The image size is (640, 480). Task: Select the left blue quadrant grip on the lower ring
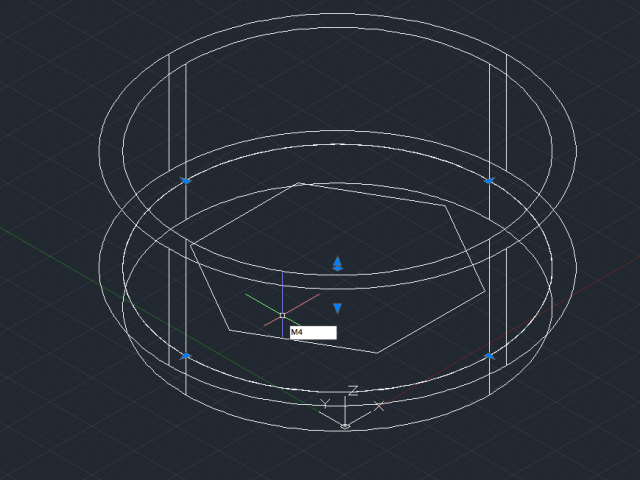(186, 356)
